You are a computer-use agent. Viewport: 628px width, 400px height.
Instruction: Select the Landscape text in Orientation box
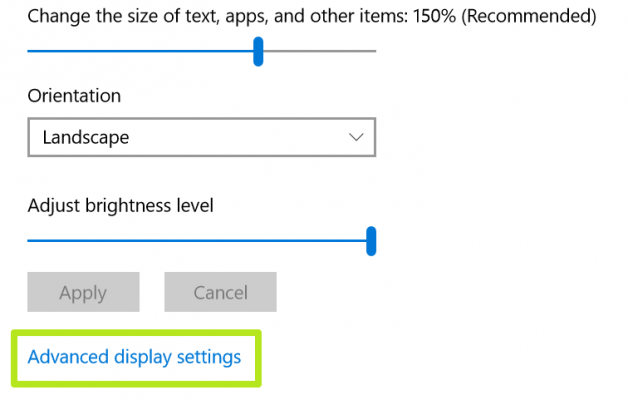coord(86,137)
